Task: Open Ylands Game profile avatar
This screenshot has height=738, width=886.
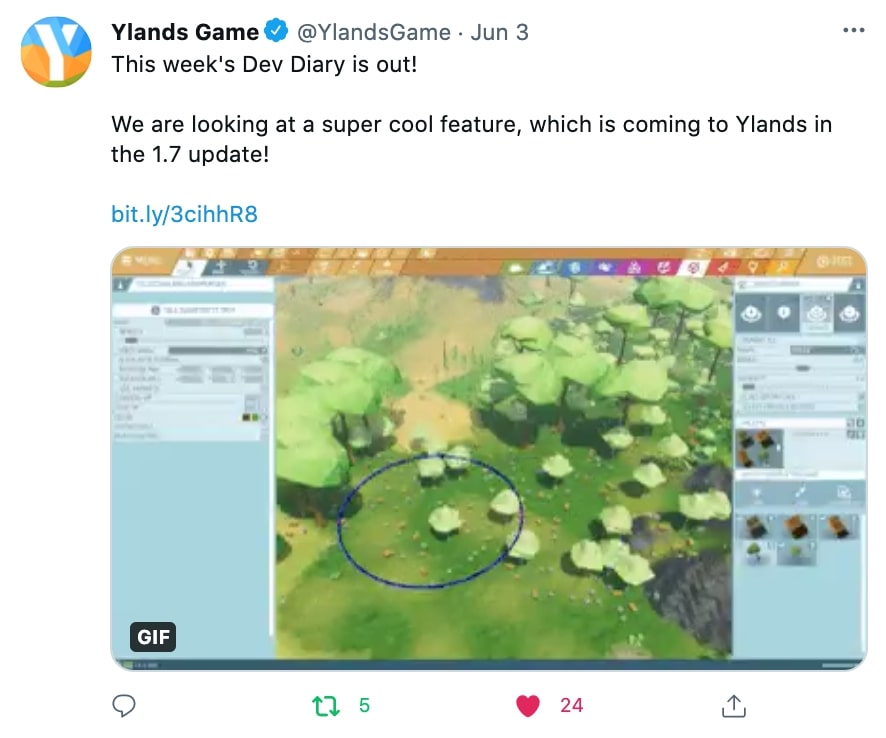Action: [56, 51]
